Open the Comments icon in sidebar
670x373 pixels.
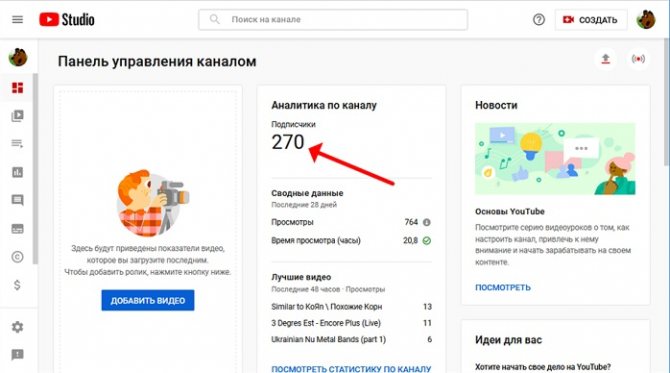(x=18, y=200)
